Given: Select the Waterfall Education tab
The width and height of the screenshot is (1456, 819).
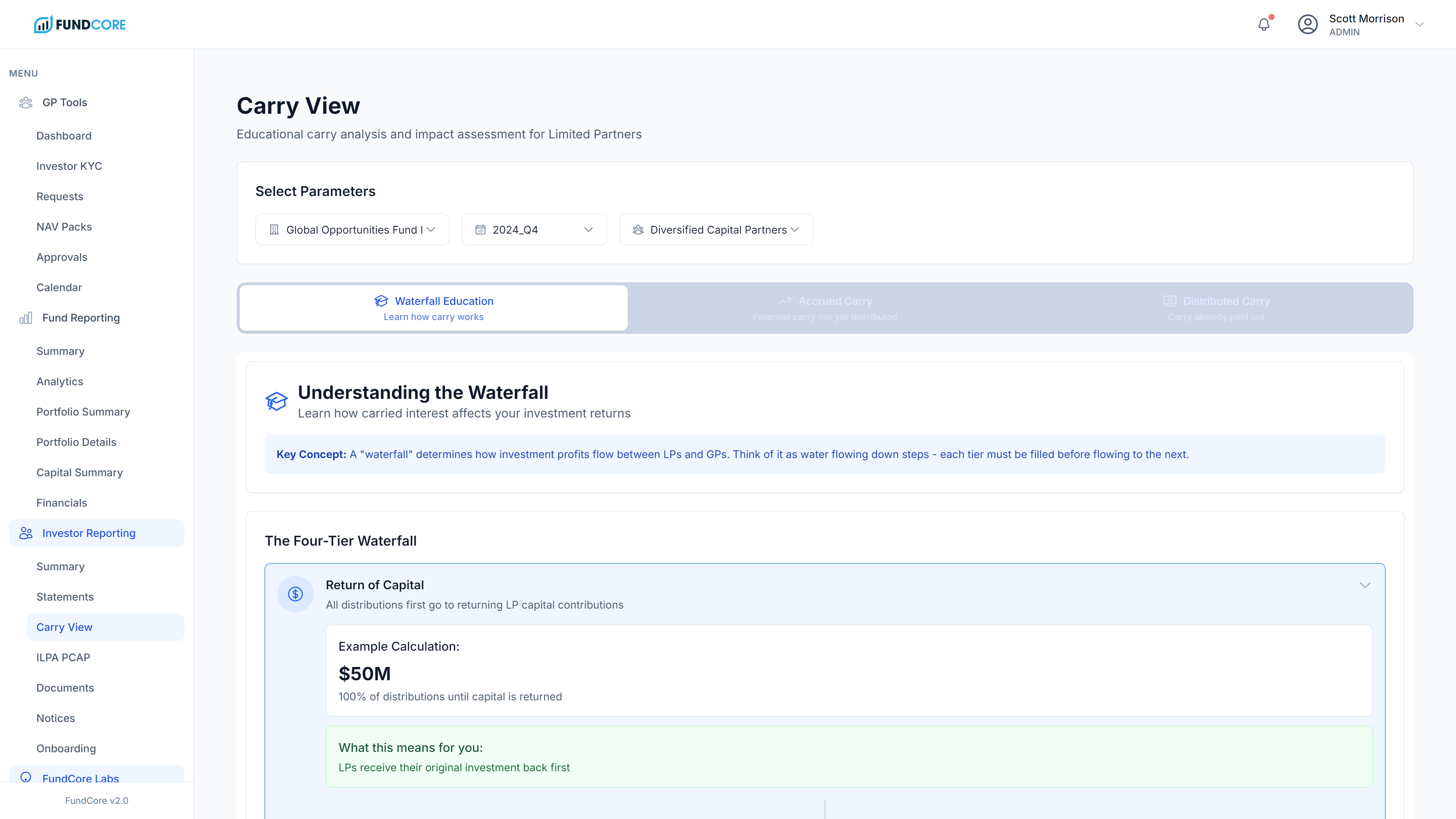Looking at the screenshot, I should point(433,308).
